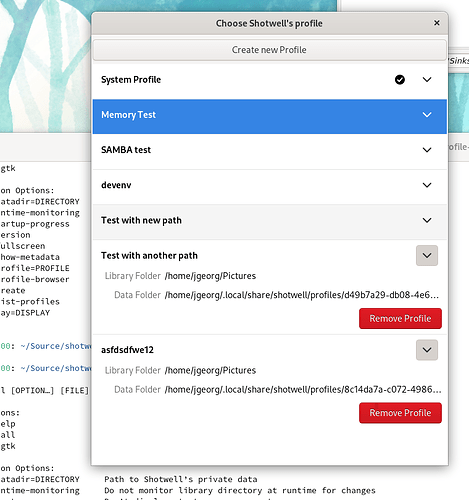Collapse Test with another path details
The height and width of the screenshot is (500, 469).
[427, 256]
